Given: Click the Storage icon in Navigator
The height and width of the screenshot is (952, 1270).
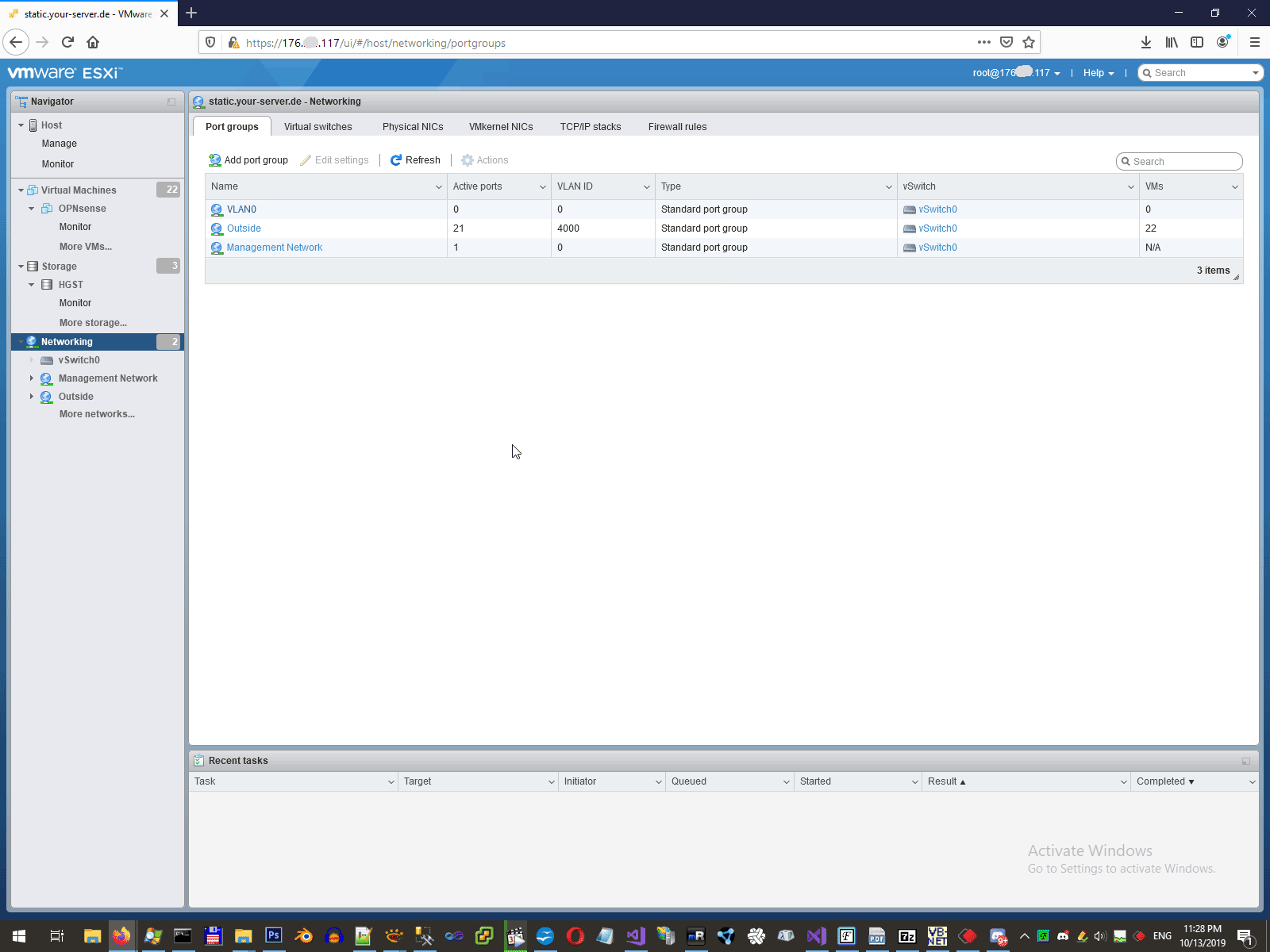Looking at the screenshot, I should coord(33,267).
